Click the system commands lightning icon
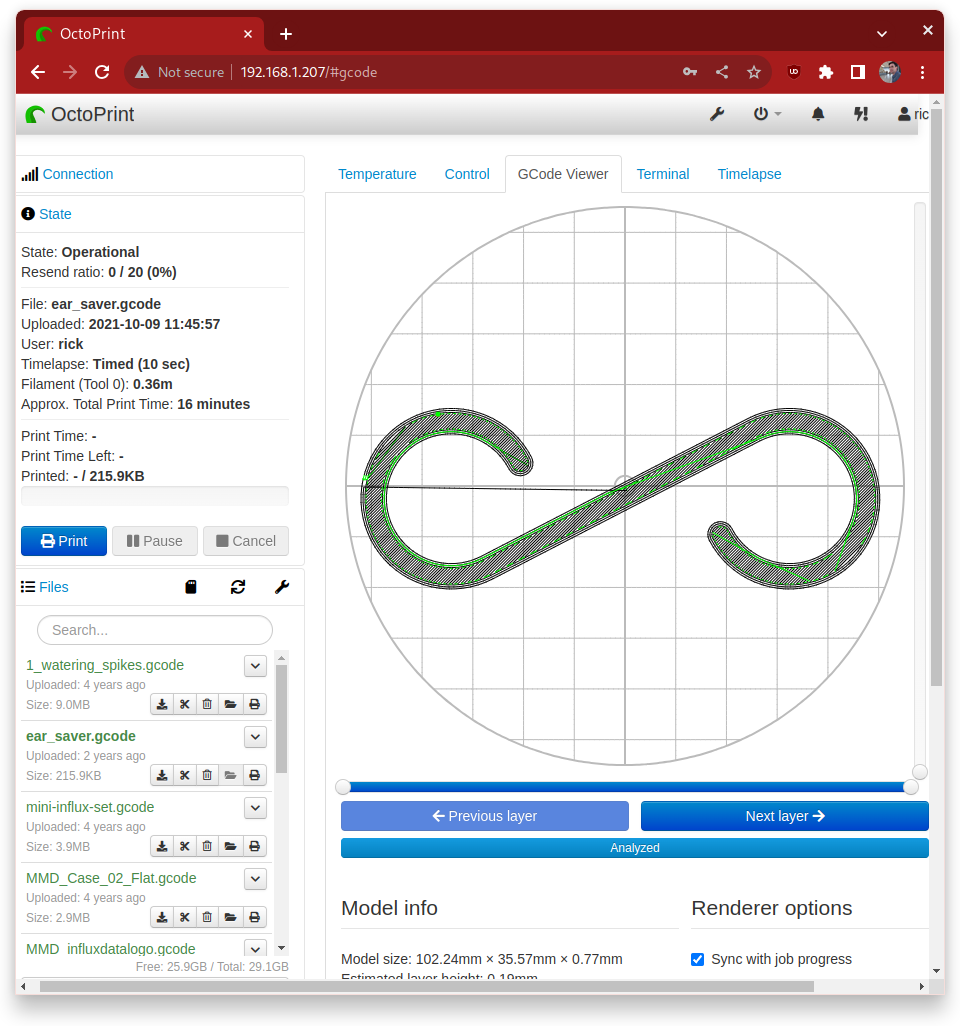 click(x=861, y=114)
